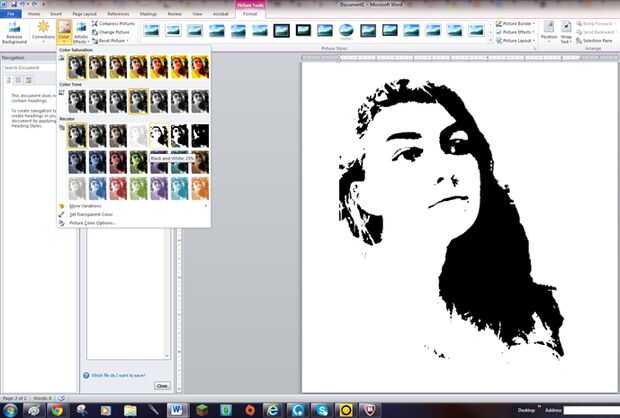This screenshot has height=418, width=620.
Task: Click Compress Pictures
Action: tap(113, 24)
